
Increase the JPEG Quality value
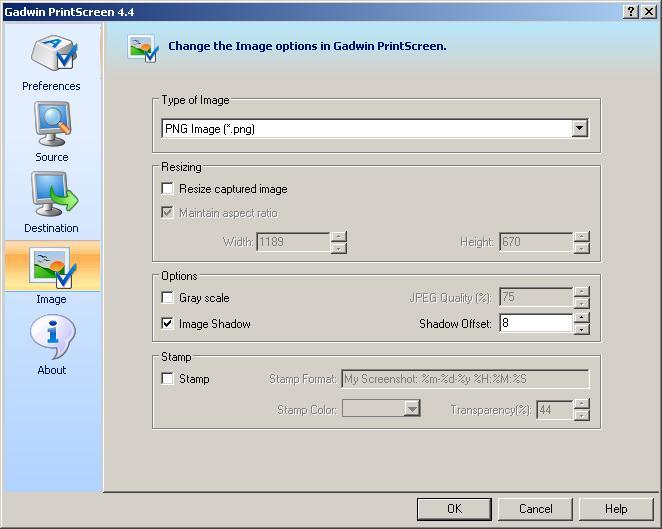pyautogui.click(x=582, y=292)
